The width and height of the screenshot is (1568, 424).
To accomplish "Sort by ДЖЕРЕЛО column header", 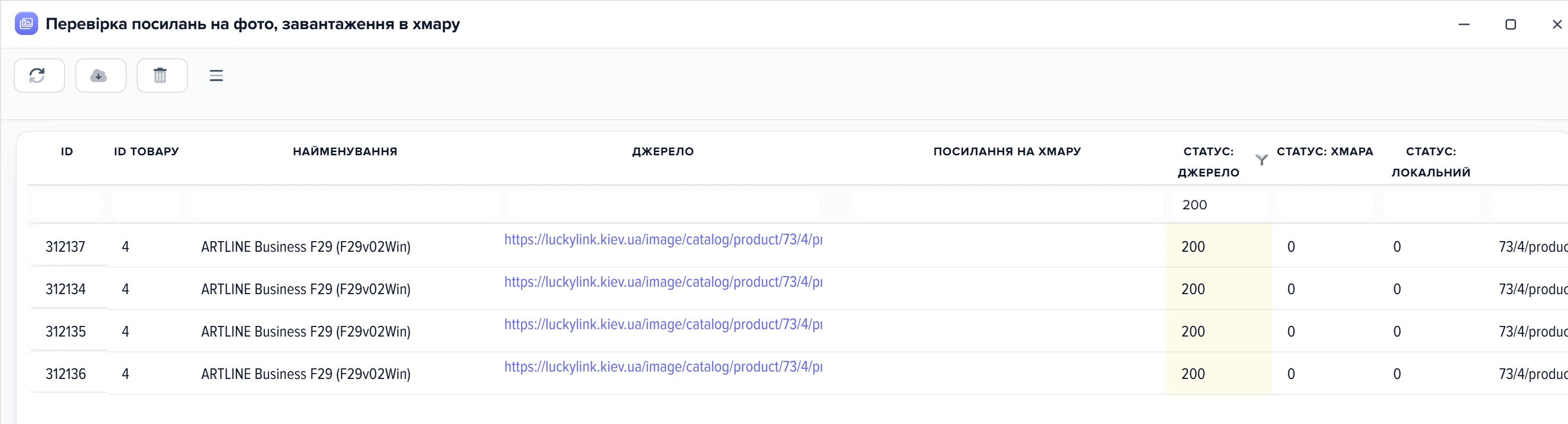I will pyautogui.click(x=663, y=151).
